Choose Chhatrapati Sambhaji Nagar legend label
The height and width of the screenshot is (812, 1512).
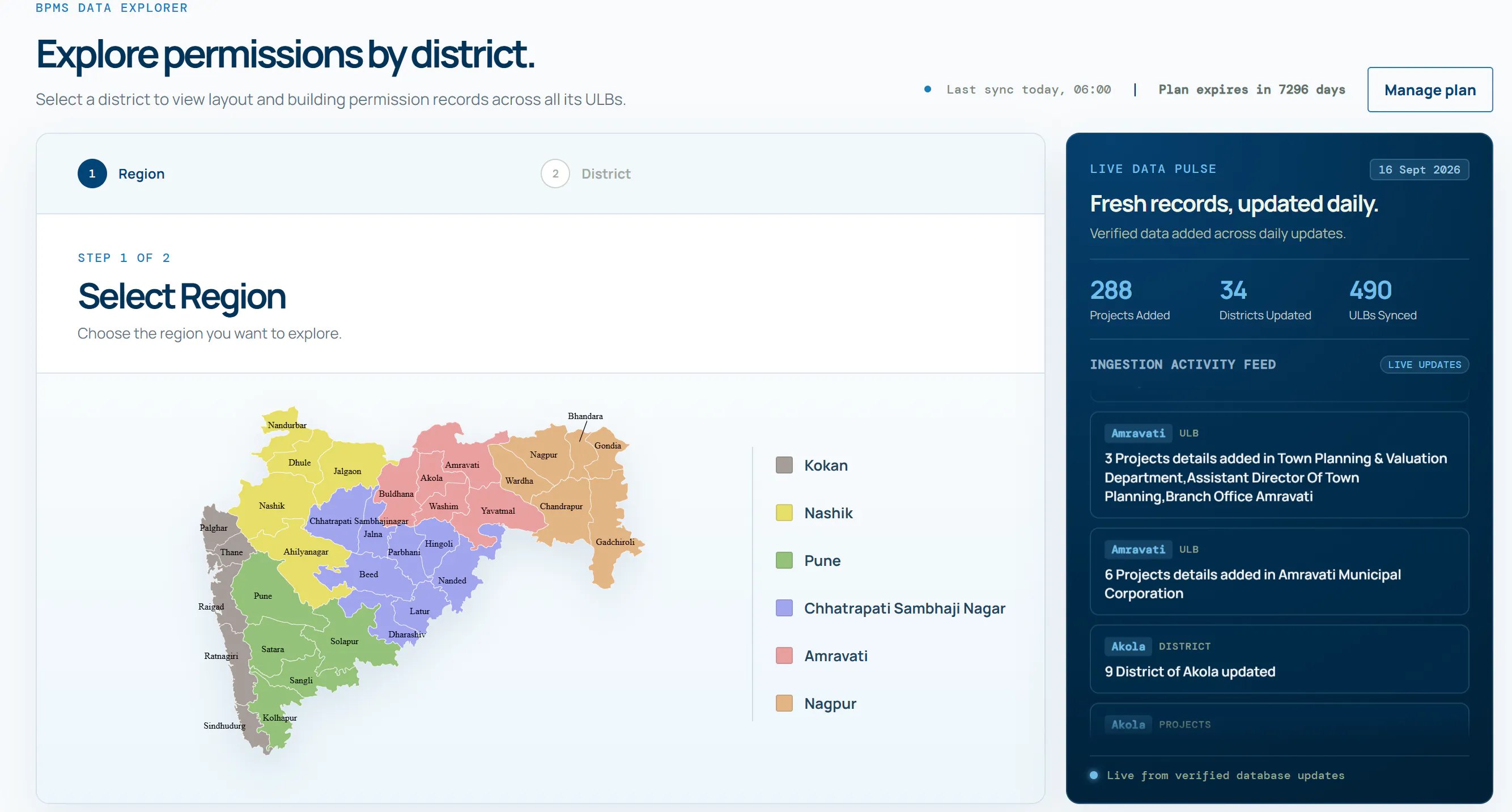(904, 608)
